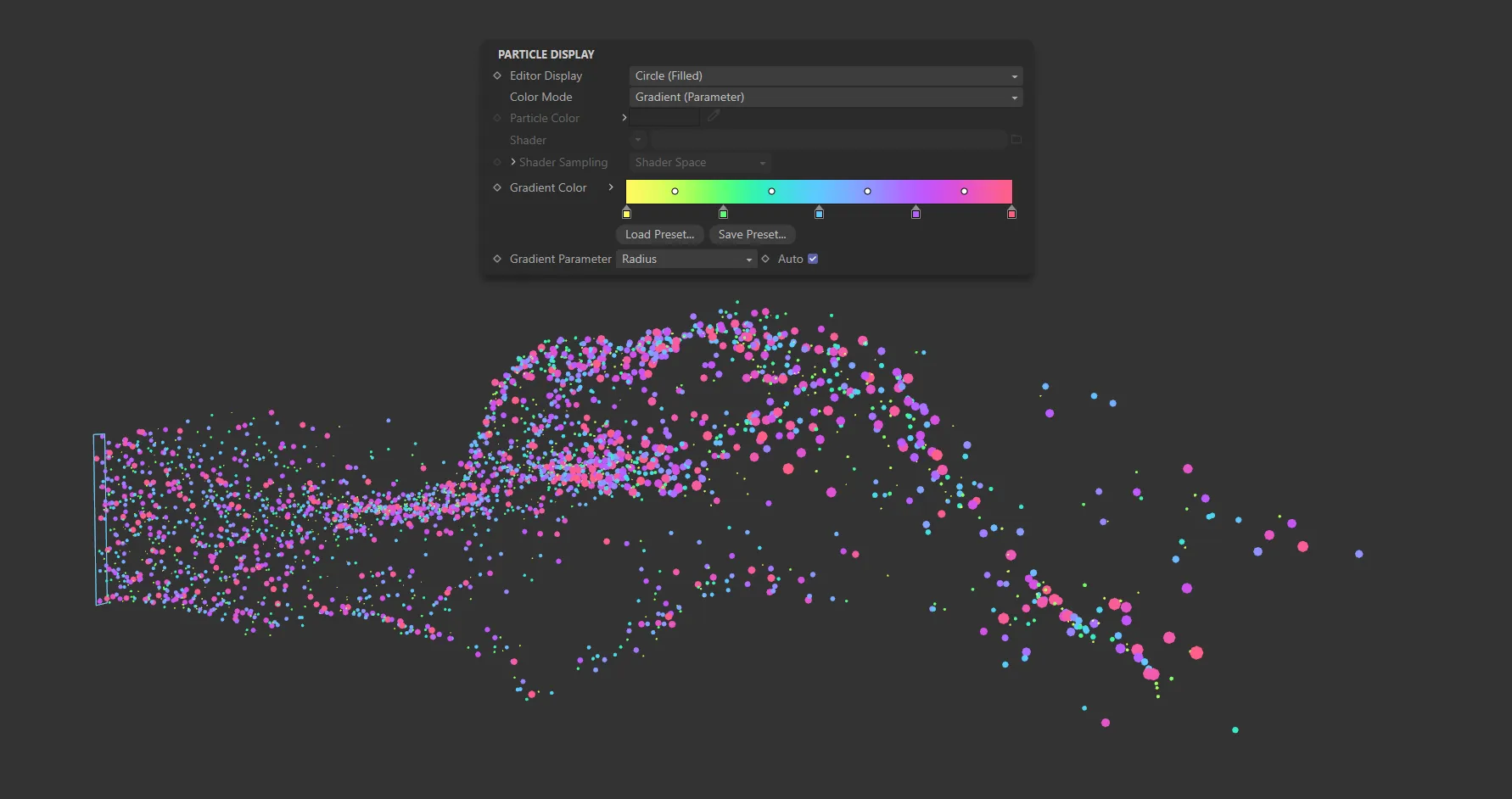Select the pink knot at the gradient's right end

(x=1011, y=213)
